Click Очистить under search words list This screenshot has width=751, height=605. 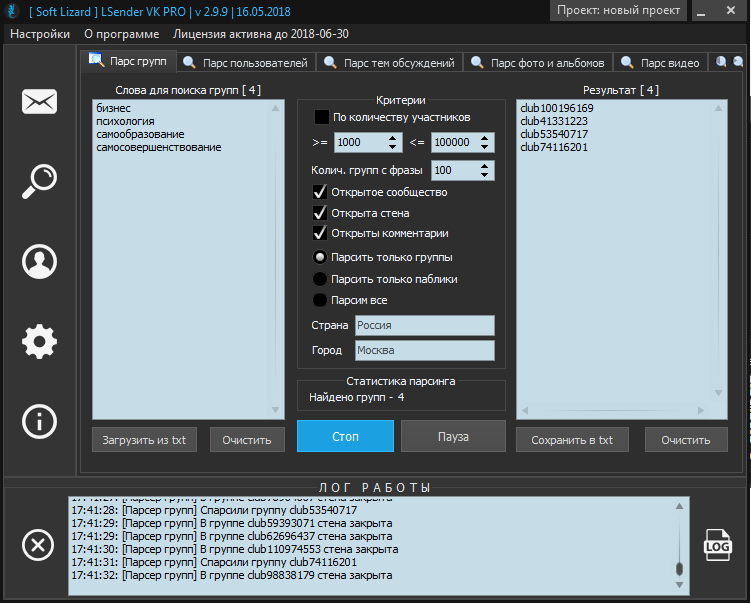247,440
